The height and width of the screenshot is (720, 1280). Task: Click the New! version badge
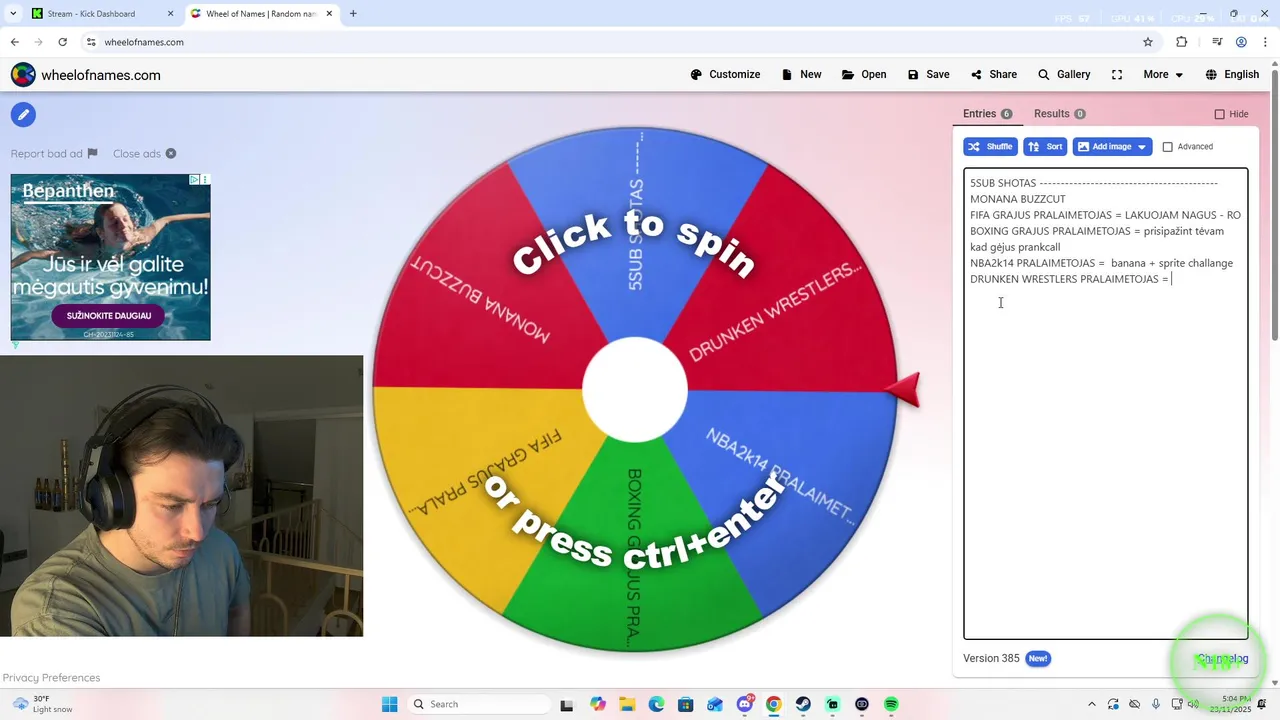point(1038,658)
